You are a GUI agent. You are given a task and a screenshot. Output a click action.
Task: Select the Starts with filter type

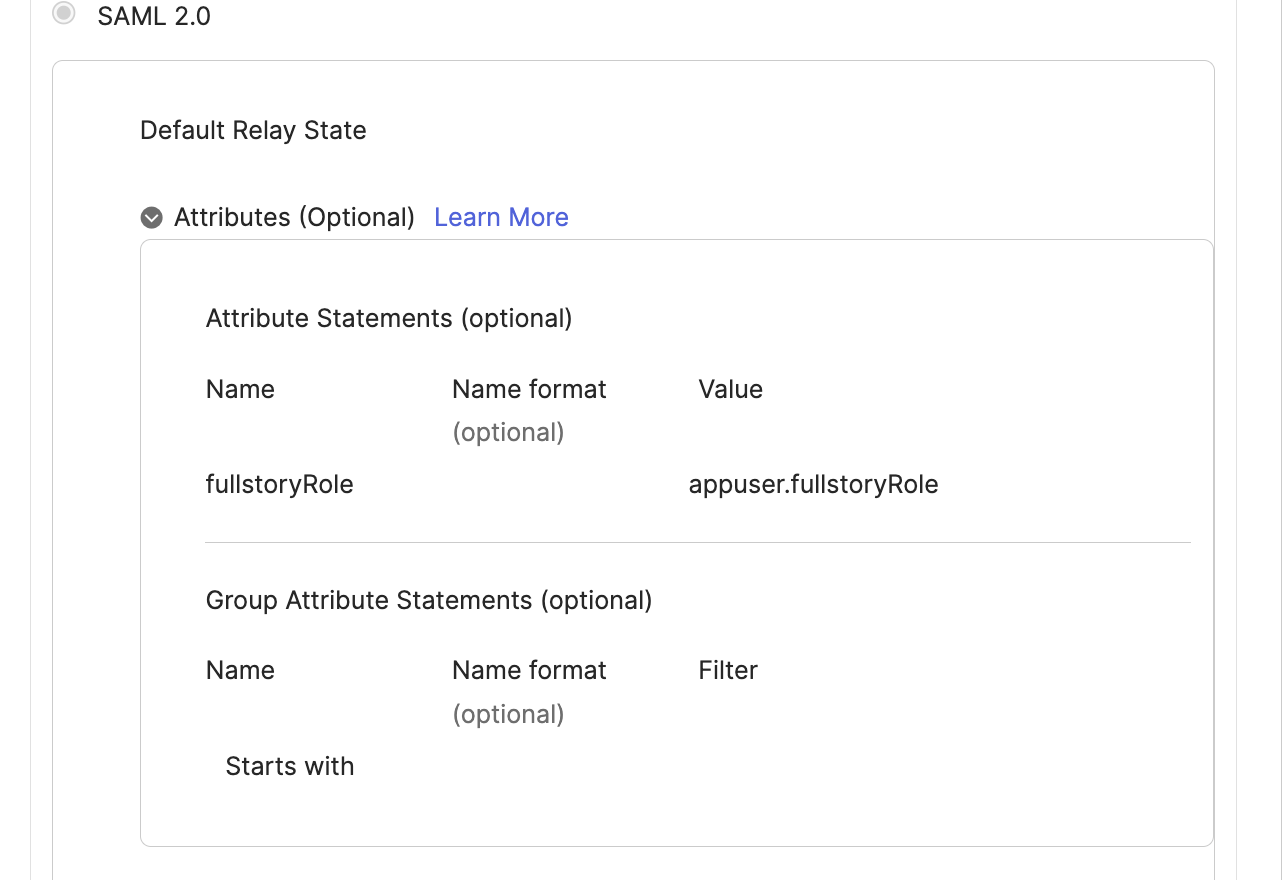point(290,766)
